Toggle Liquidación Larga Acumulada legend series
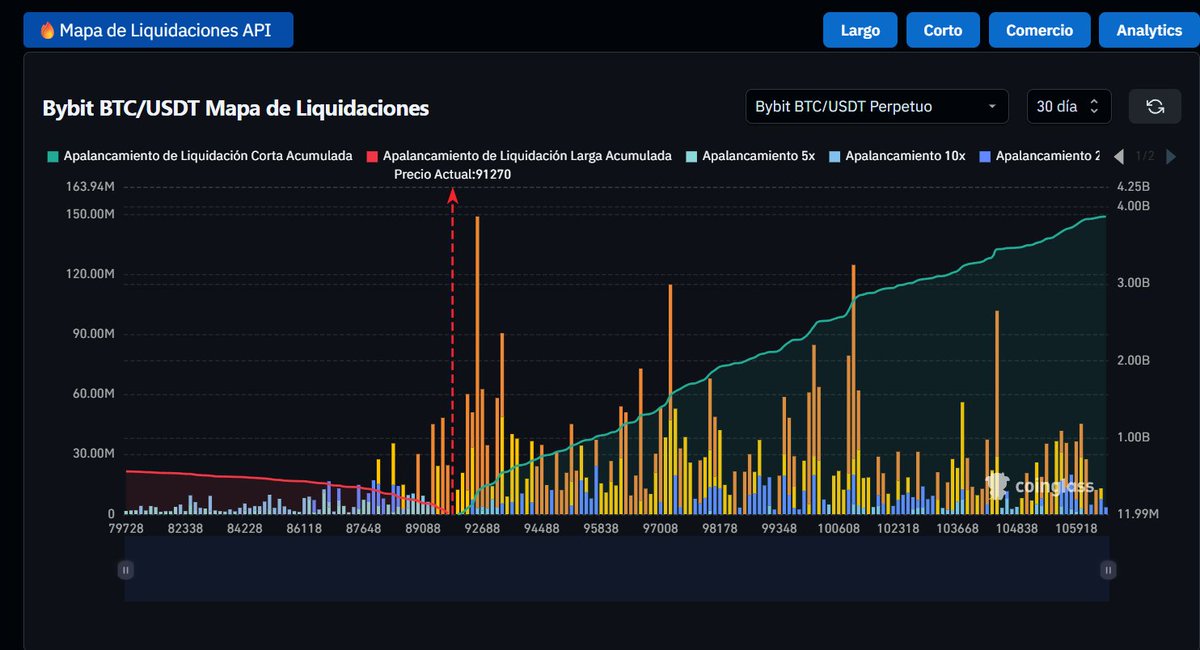1200x650 pixels. [519, 156]
